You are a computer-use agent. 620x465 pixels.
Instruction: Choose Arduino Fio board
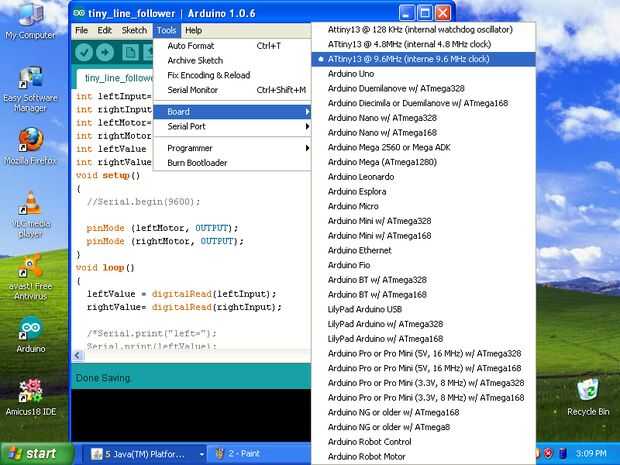tap(423, 265)
